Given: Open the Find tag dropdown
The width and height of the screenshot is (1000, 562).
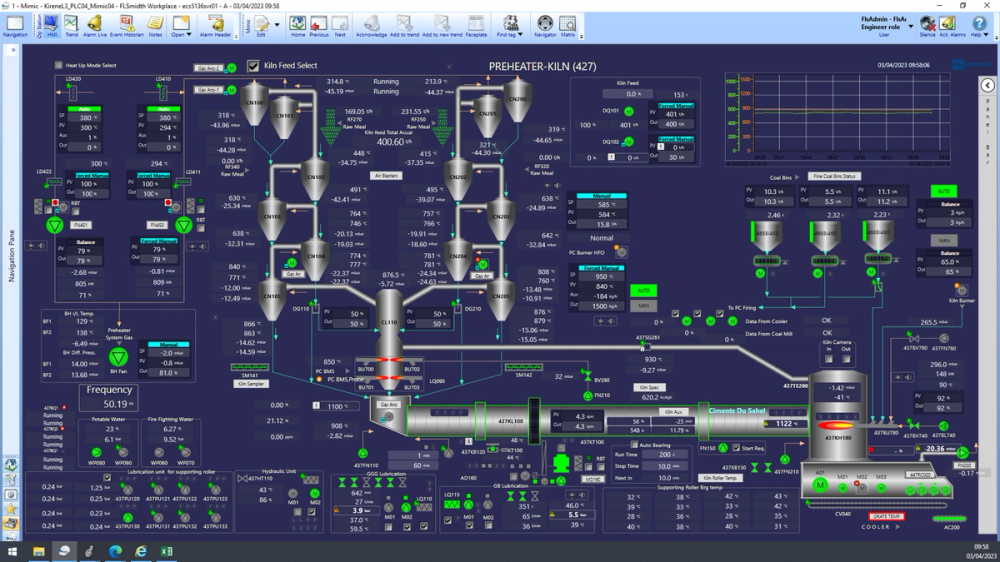Looking at the screenshot, I should pyautogui.click(x=510, y=26).
